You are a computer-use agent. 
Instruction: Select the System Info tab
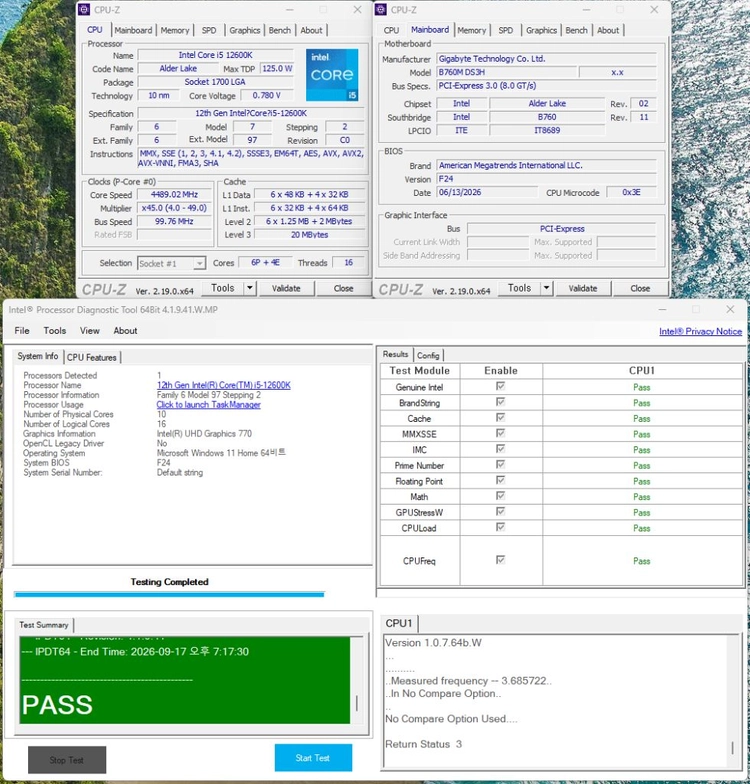(38, 356)
